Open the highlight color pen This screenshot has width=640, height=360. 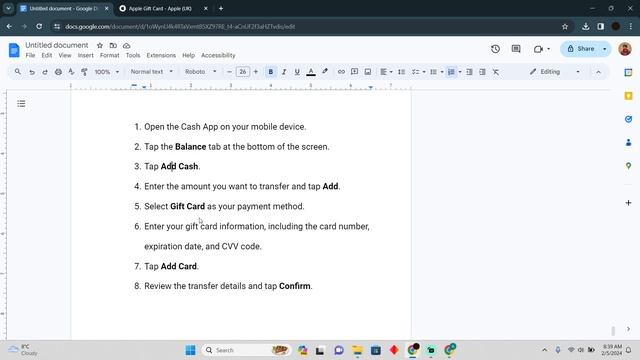325,72
